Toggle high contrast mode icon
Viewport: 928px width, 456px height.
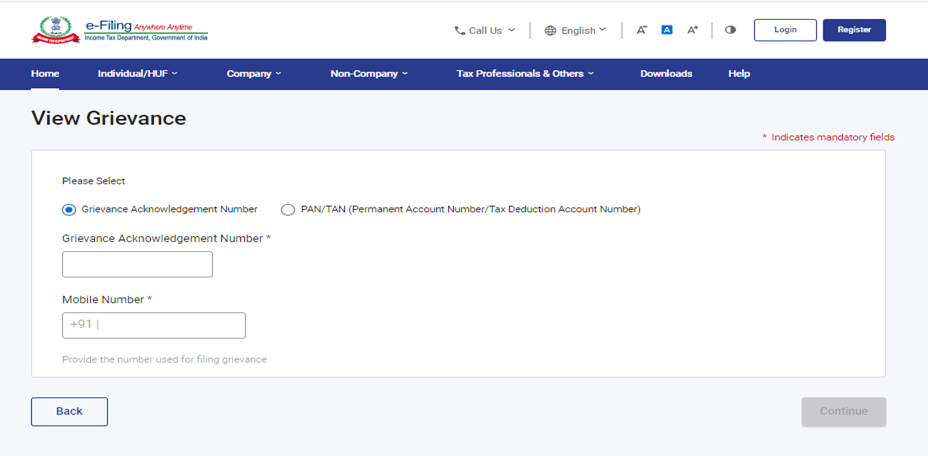click(730, 30)
